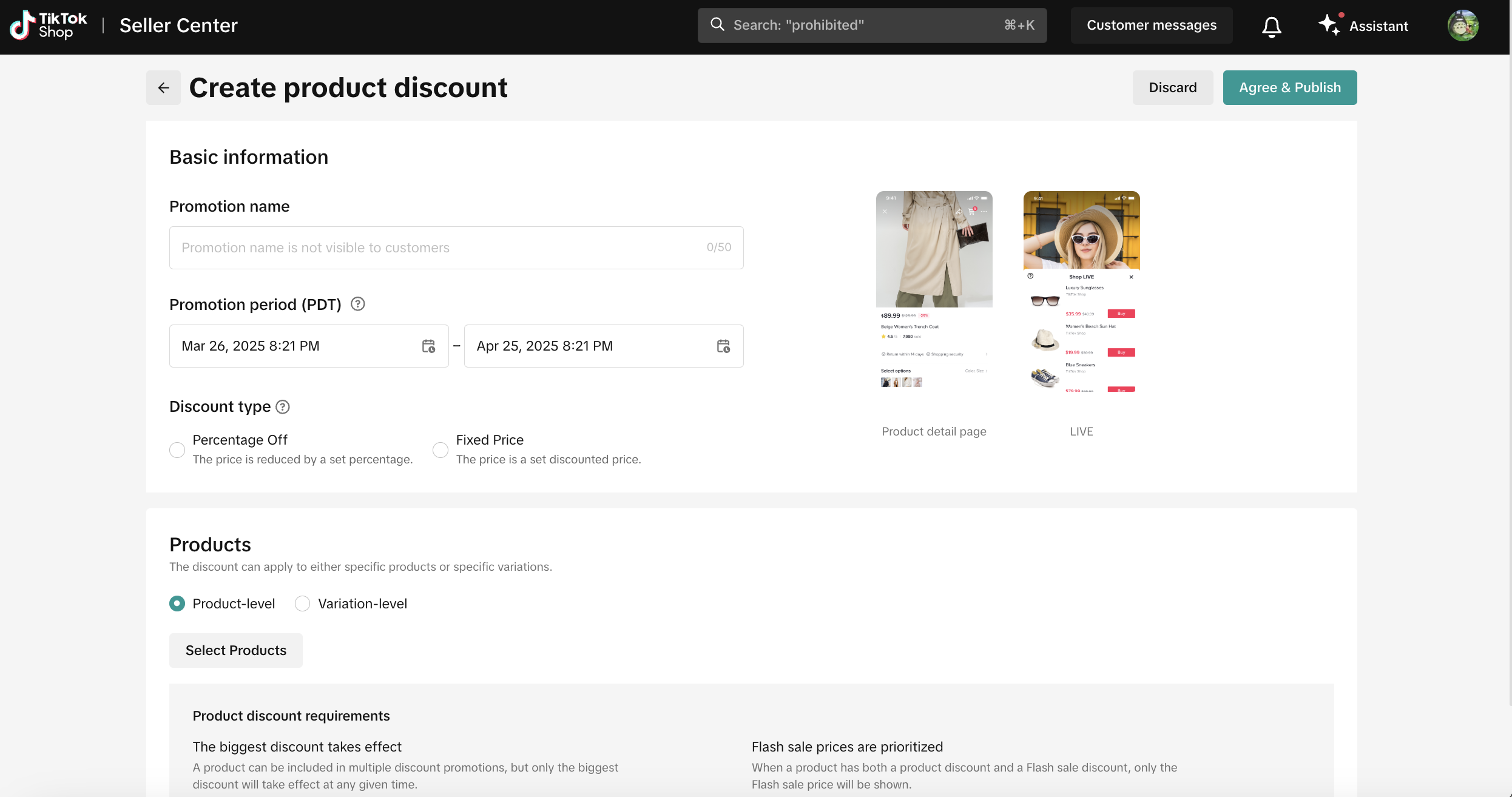Click the back arrow icon
1512x797 pixels.
[163, 88]
